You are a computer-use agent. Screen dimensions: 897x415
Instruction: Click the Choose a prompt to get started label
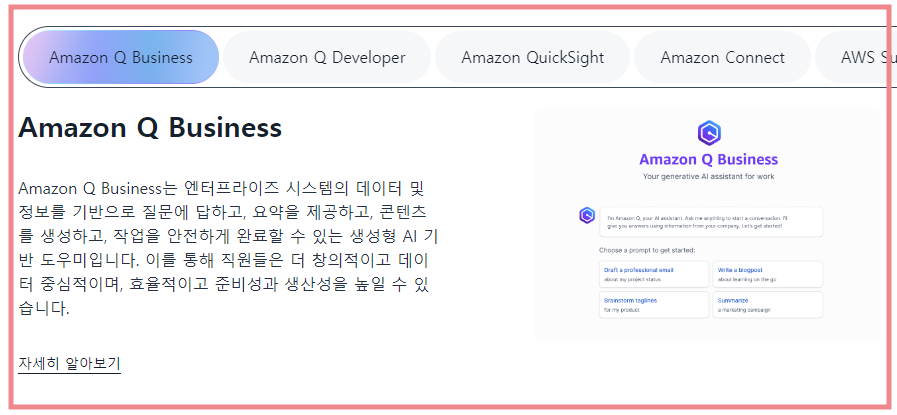coord(647,250)
